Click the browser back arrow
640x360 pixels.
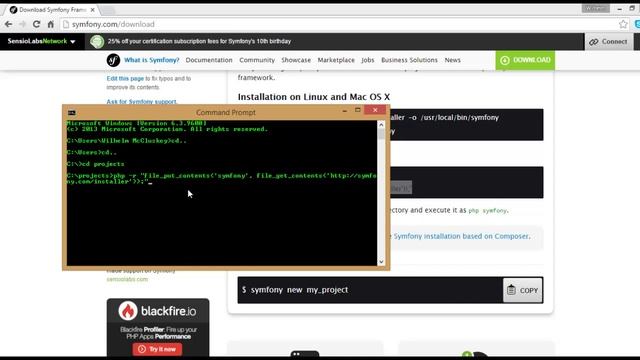pos(8,24)
